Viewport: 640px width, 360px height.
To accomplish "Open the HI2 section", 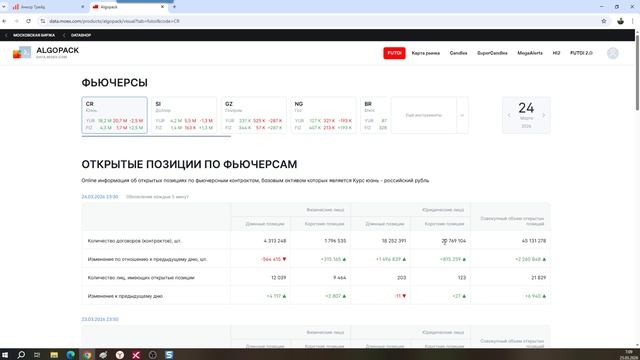I will tap(556, 53).
